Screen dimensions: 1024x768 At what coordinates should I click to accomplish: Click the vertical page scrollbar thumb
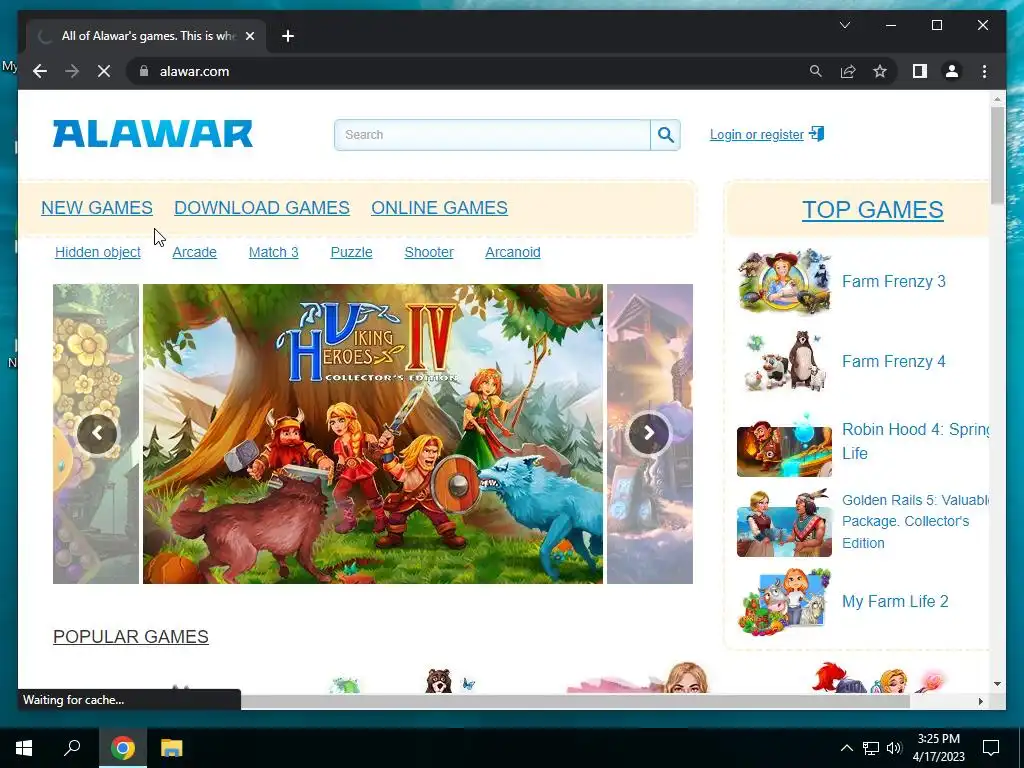pyautogui.click(x=997, y=155)
